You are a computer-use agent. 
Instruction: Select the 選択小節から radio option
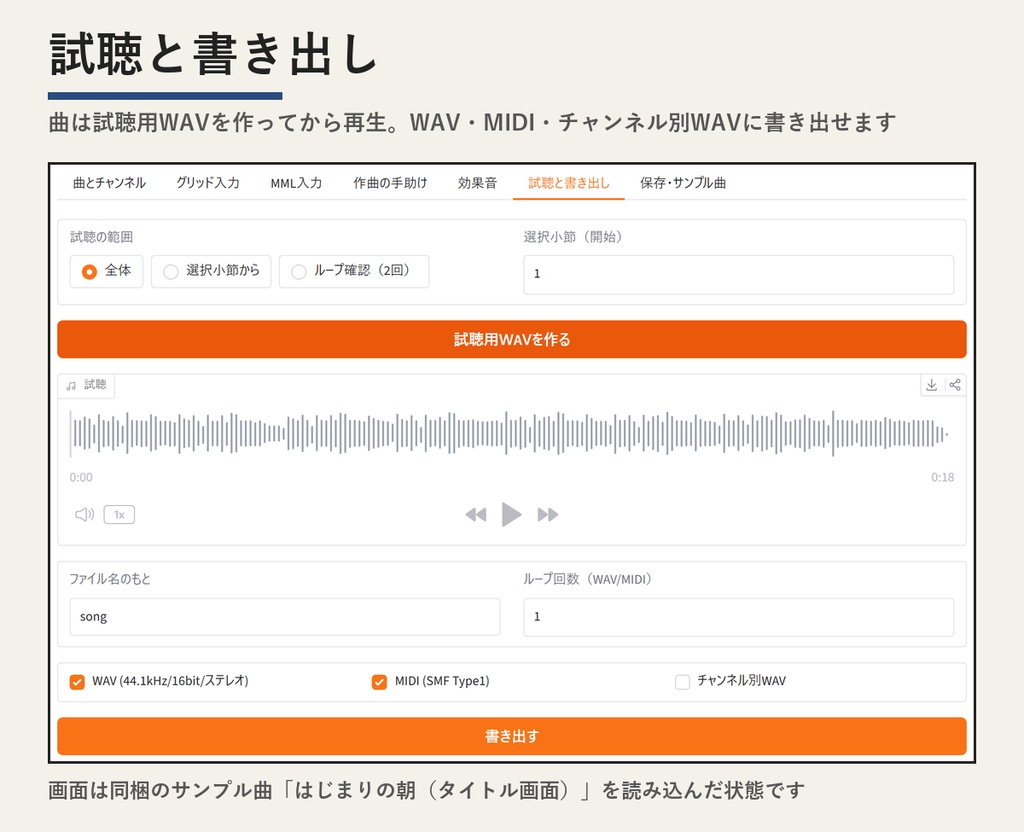coord(211,271)
